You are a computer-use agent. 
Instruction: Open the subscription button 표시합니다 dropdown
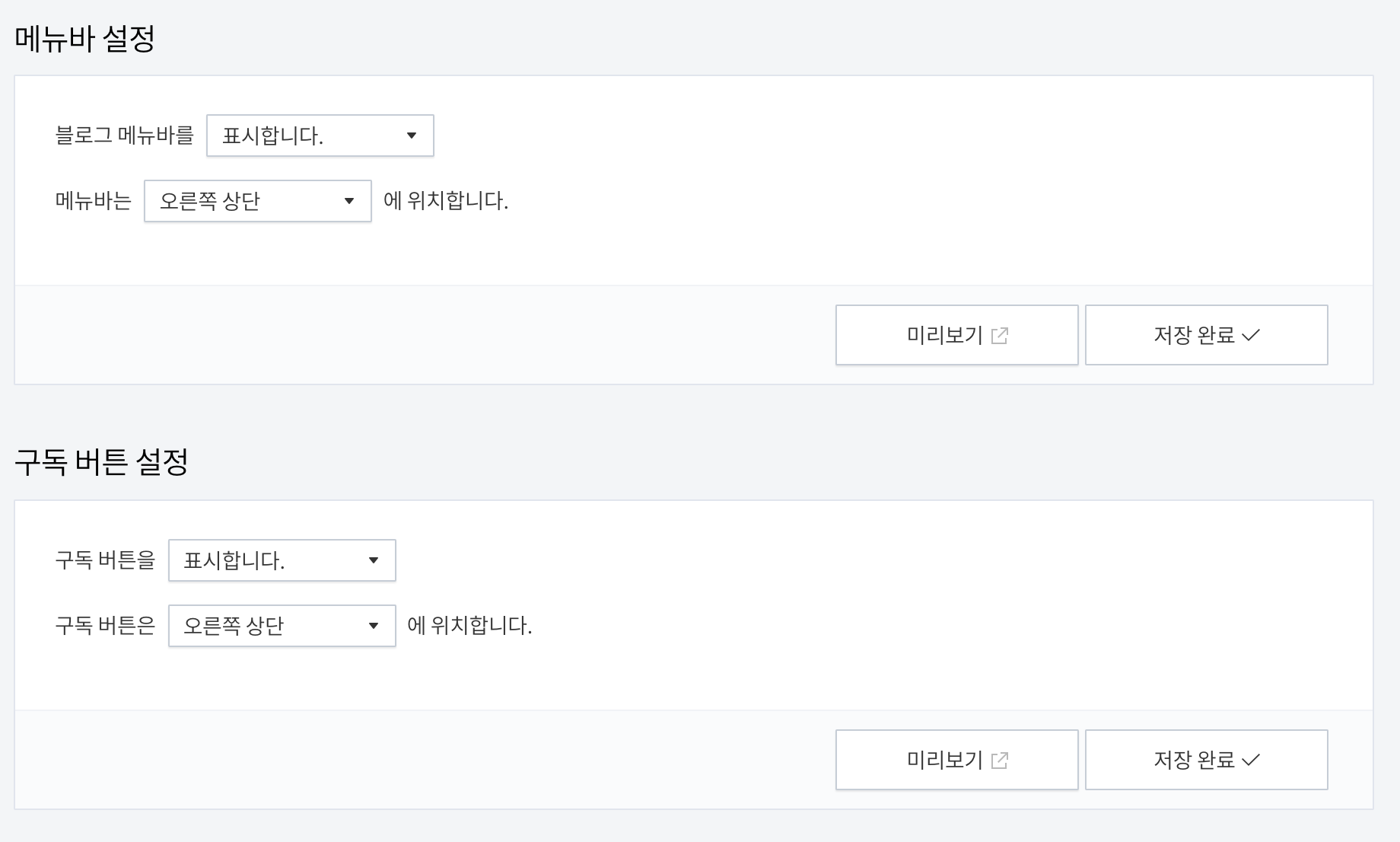[282, 560]
